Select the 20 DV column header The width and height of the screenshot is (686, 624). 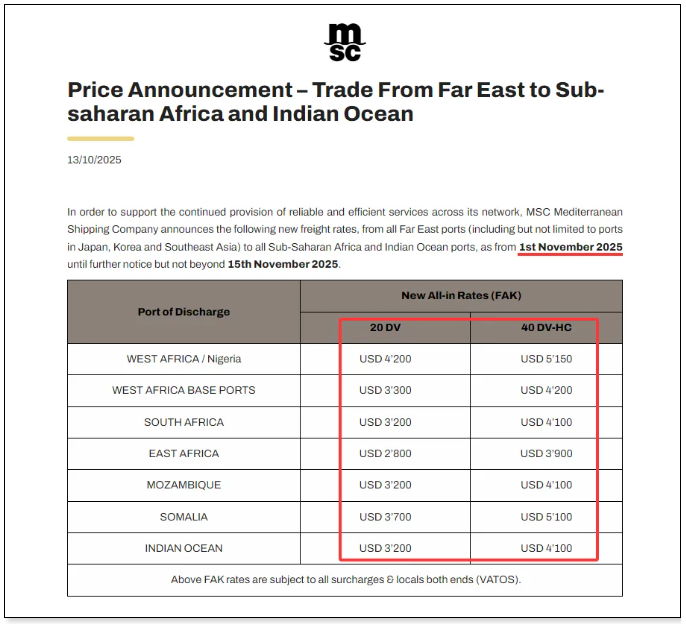(385, 329)
